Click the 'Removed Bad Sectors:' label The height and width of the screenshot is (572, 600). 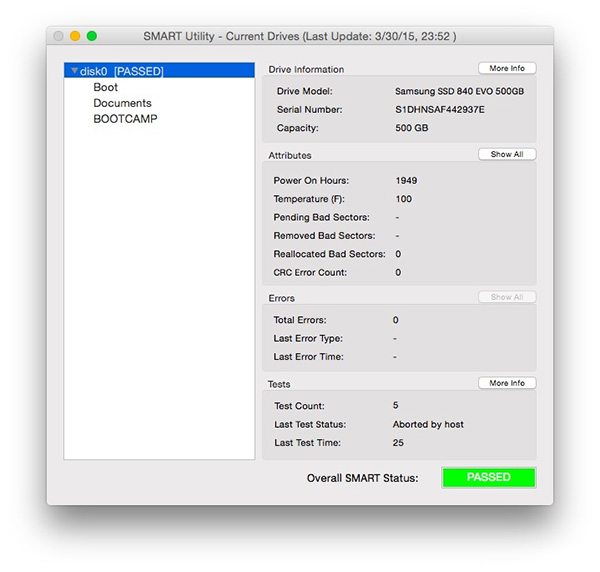[x=324, y=236]
